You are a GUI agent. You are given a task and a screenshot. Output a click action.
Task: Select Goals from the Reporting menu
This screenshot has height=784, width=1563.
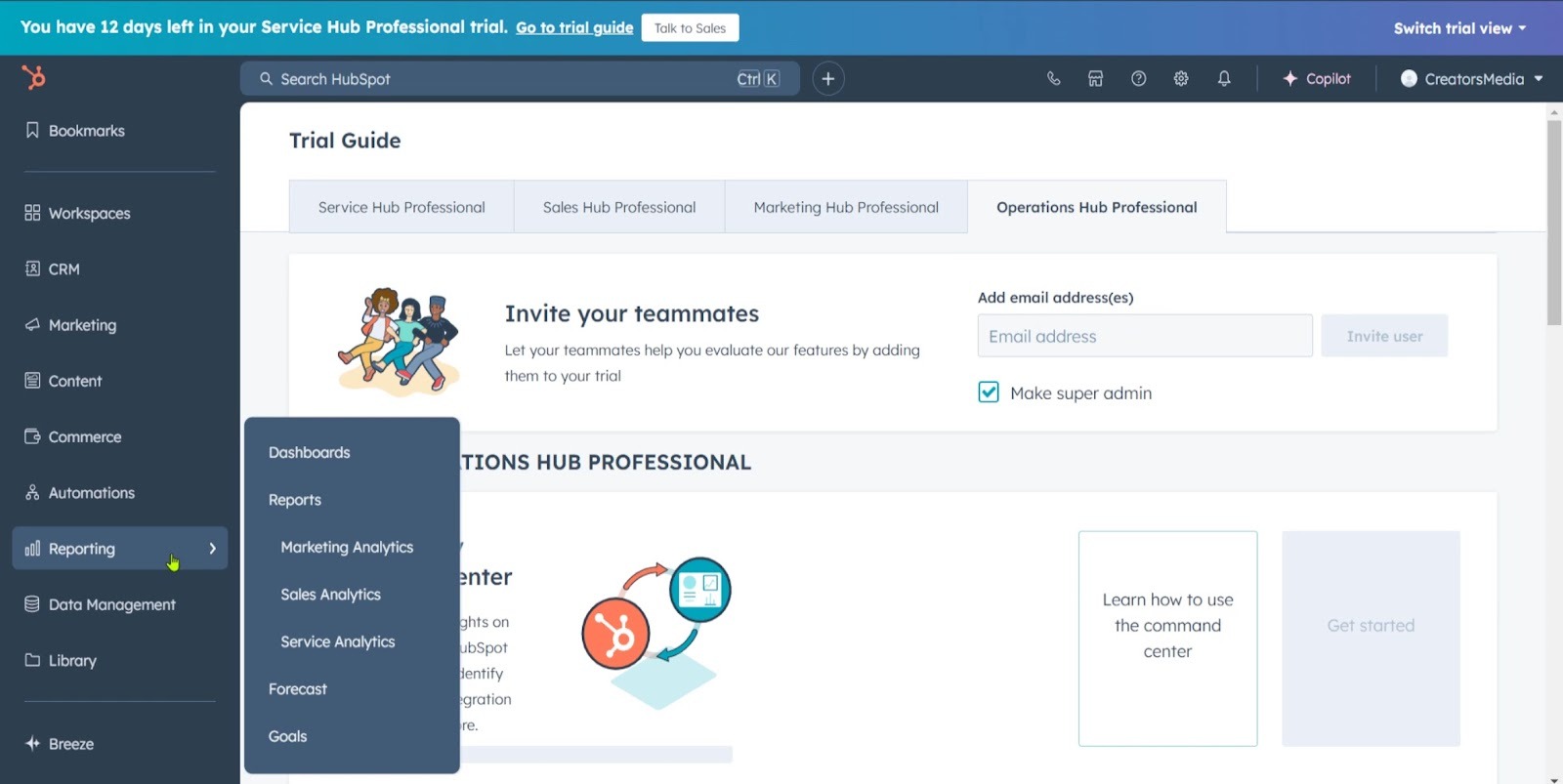pos(287,736)
